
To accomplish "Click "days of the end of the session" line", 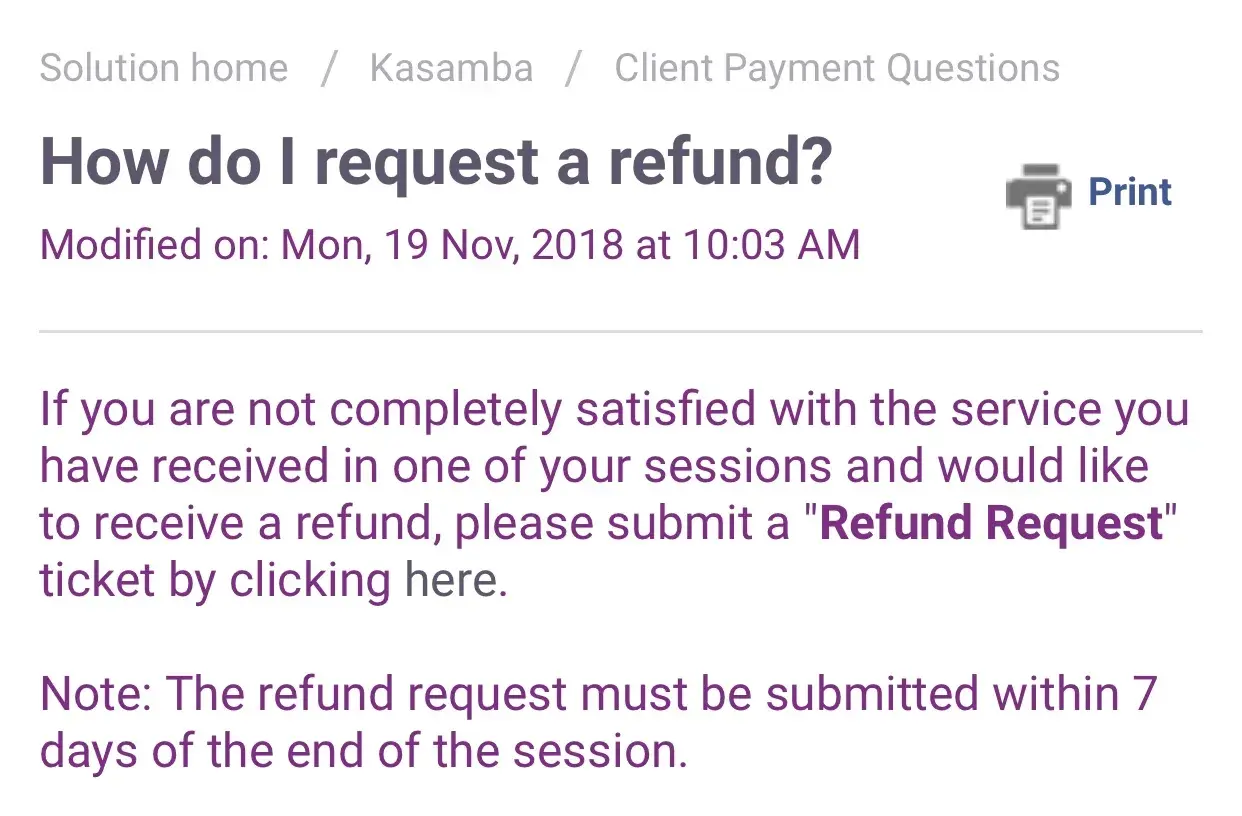I will click(x=363, y=750).
